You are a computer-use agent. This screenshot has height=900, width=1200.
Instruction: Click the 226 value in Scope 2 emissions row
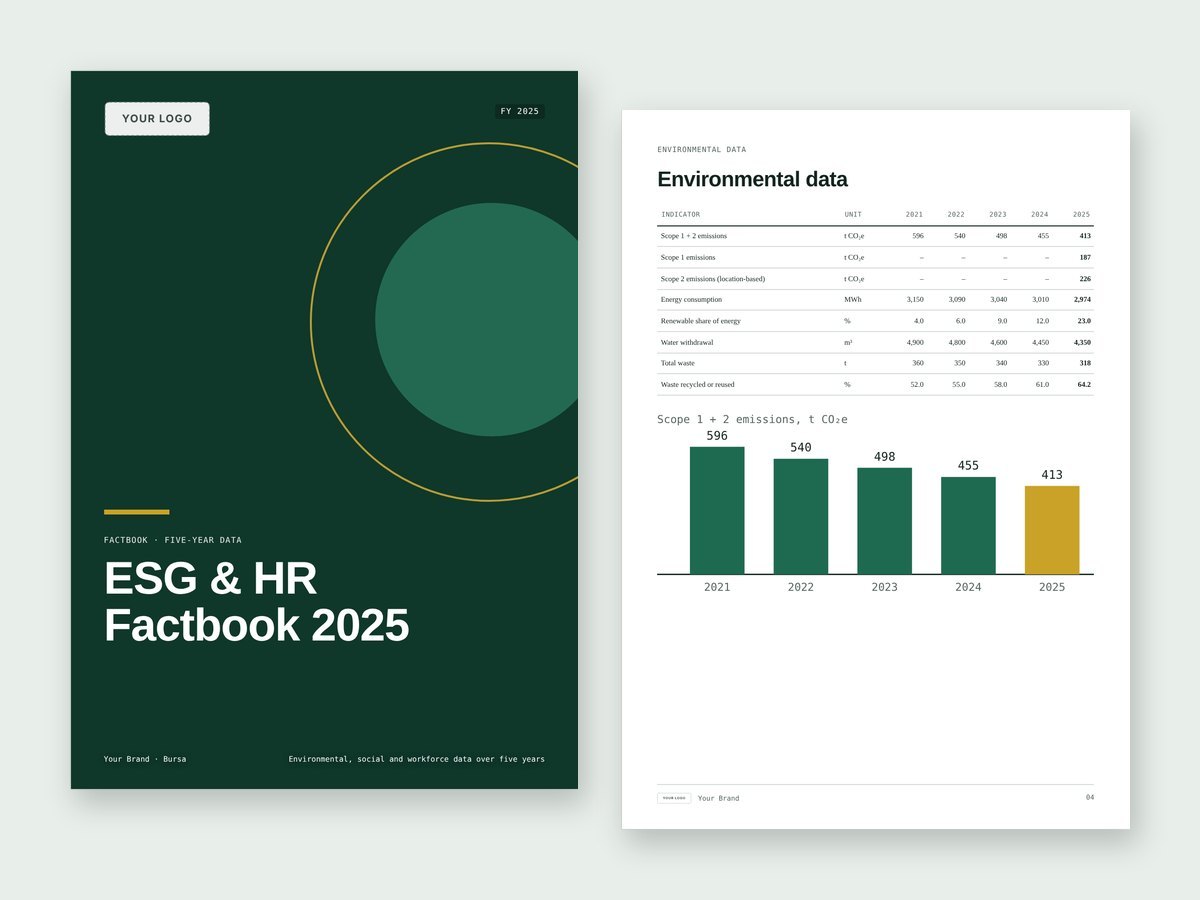(1085, 279)
